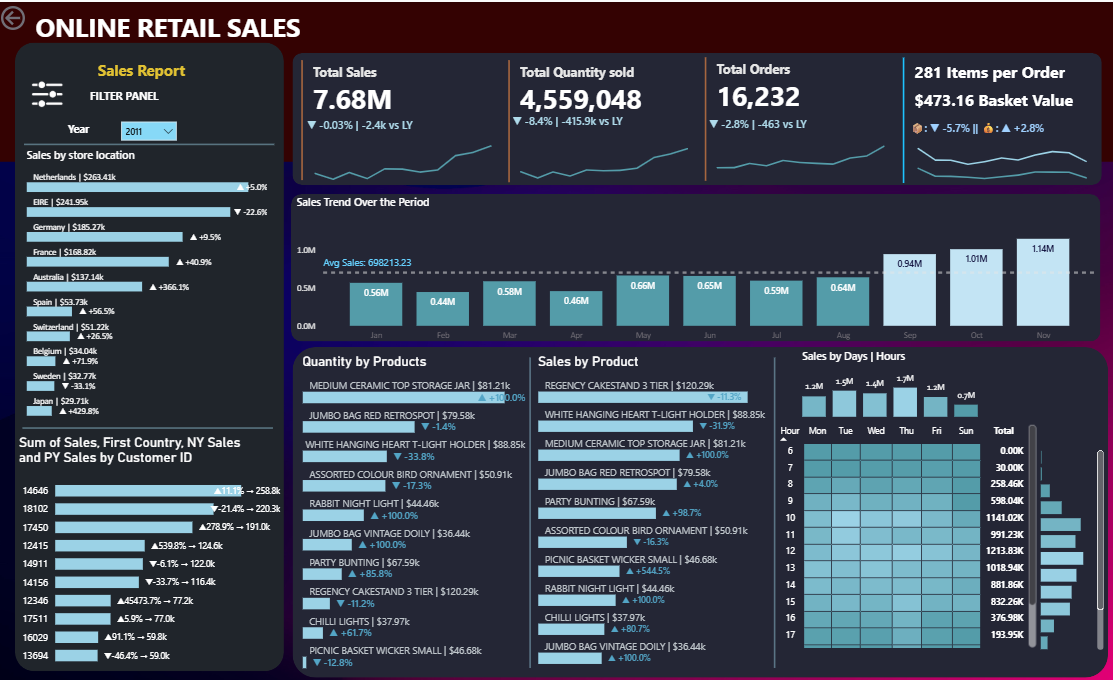Click the Australia | $137.14k label
The height and width of the screenshot is (680, 1113).
click(68, 277)
